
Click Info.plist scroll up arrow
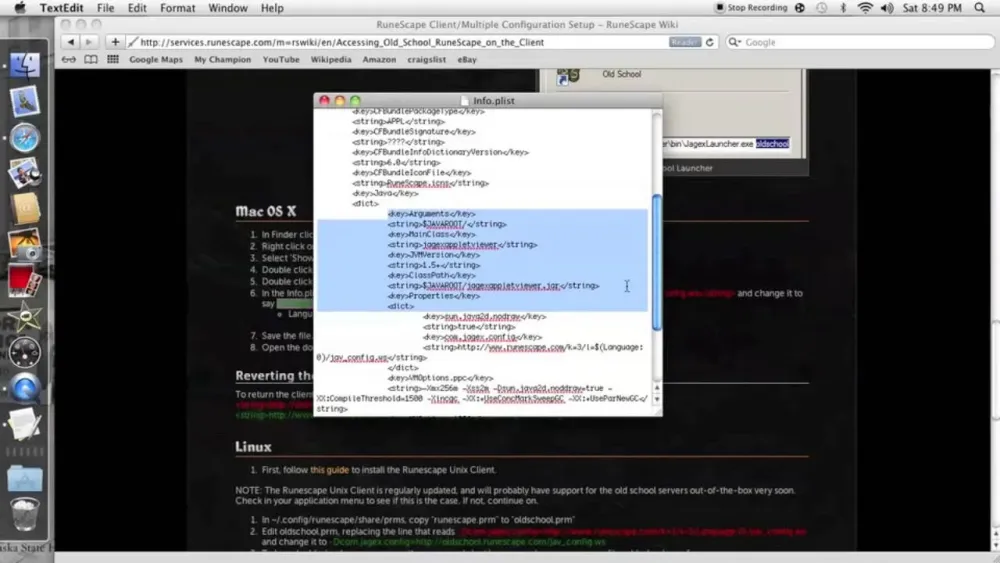coord(656,388)
